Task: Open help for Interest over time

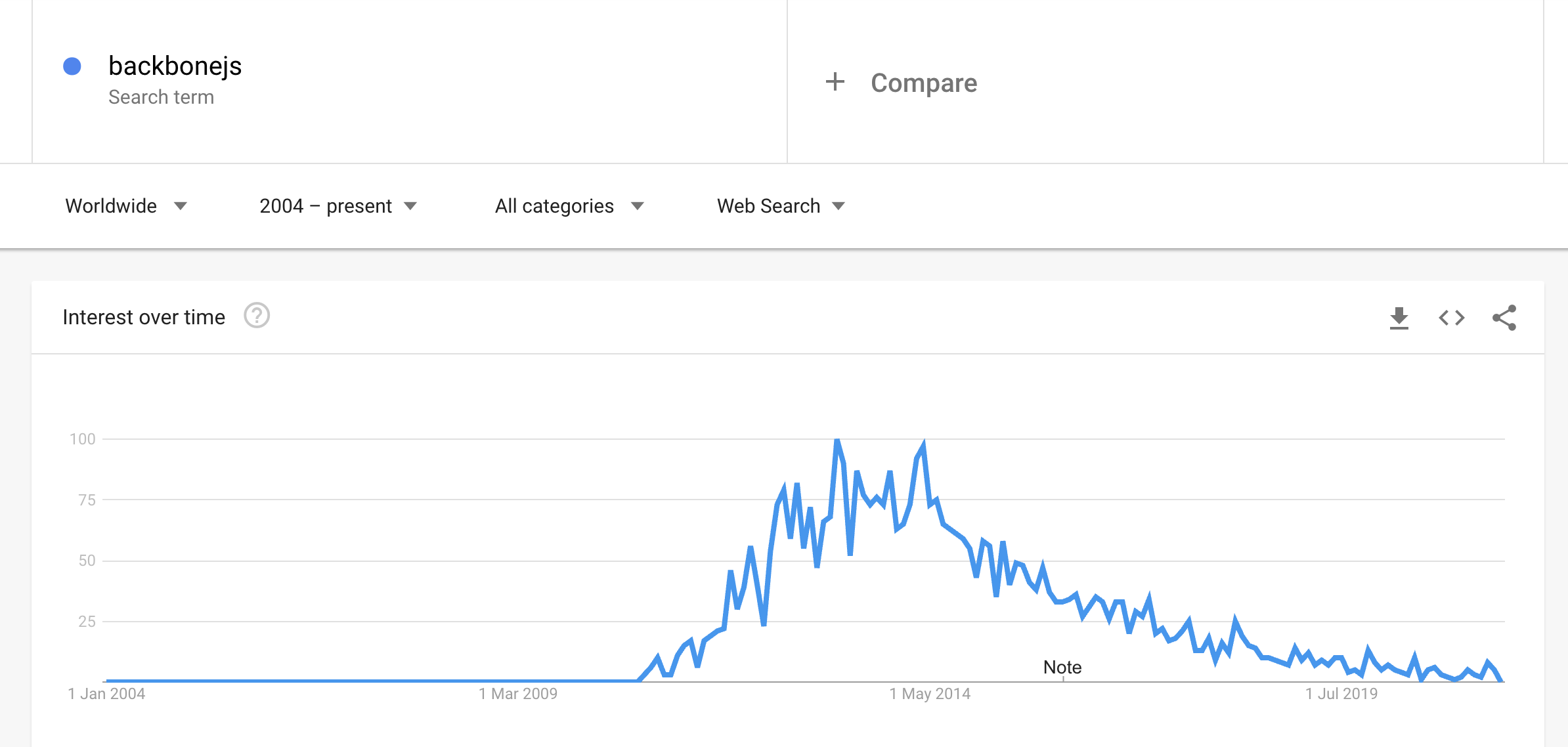Action: pos(257,316)
